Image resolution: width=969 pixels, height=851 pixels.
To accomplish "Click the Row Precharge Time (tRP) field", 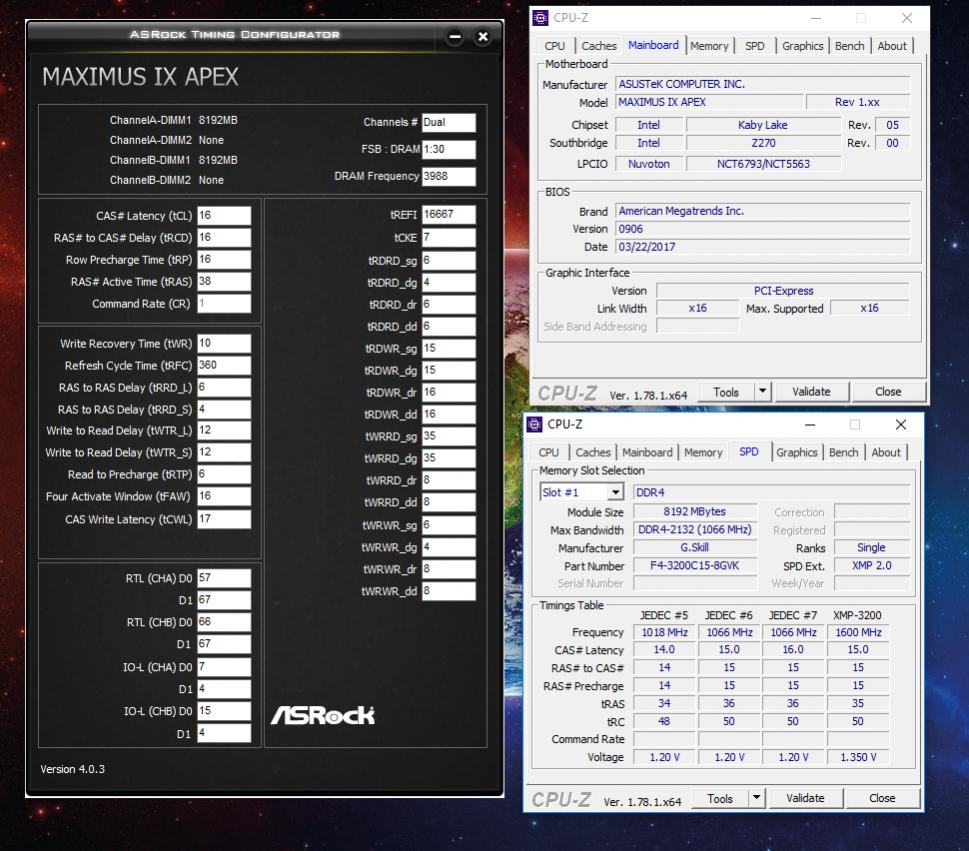I will click(224, 260).
